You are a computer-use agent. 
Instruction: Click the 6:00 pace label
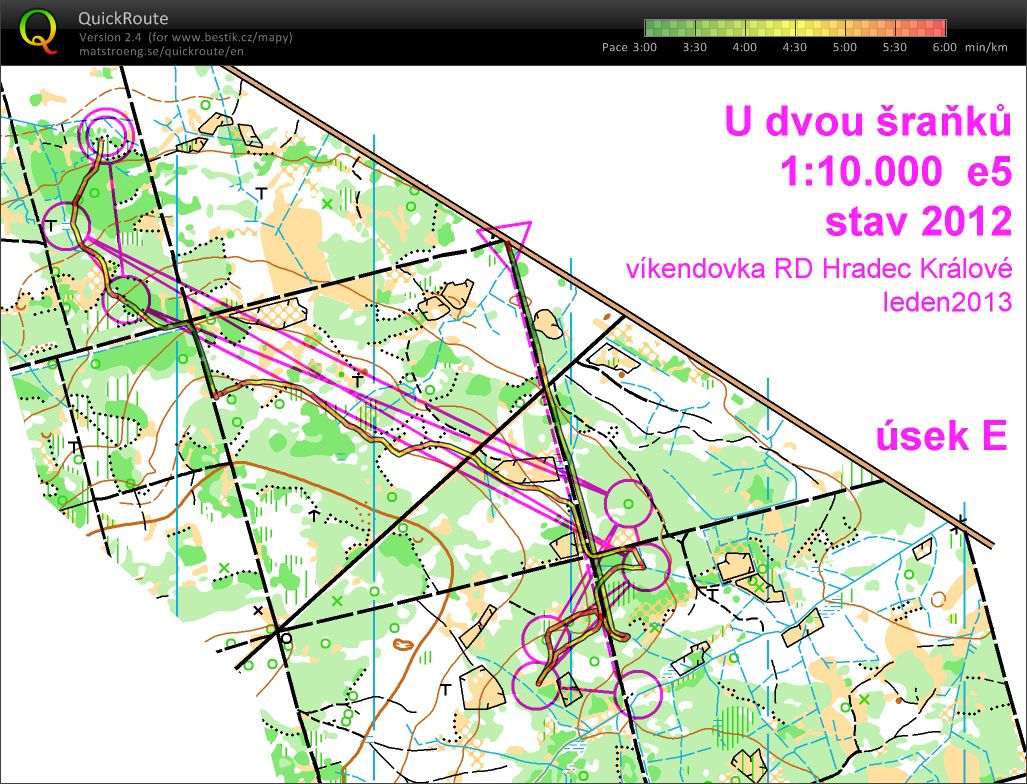(x=944, y=47)
